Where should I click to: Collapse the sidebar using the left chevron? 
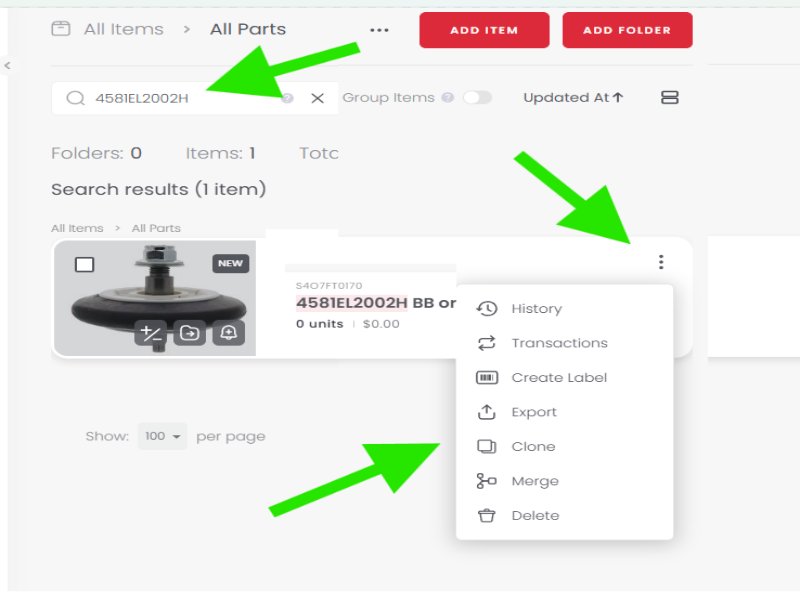(x=7, y=66)
